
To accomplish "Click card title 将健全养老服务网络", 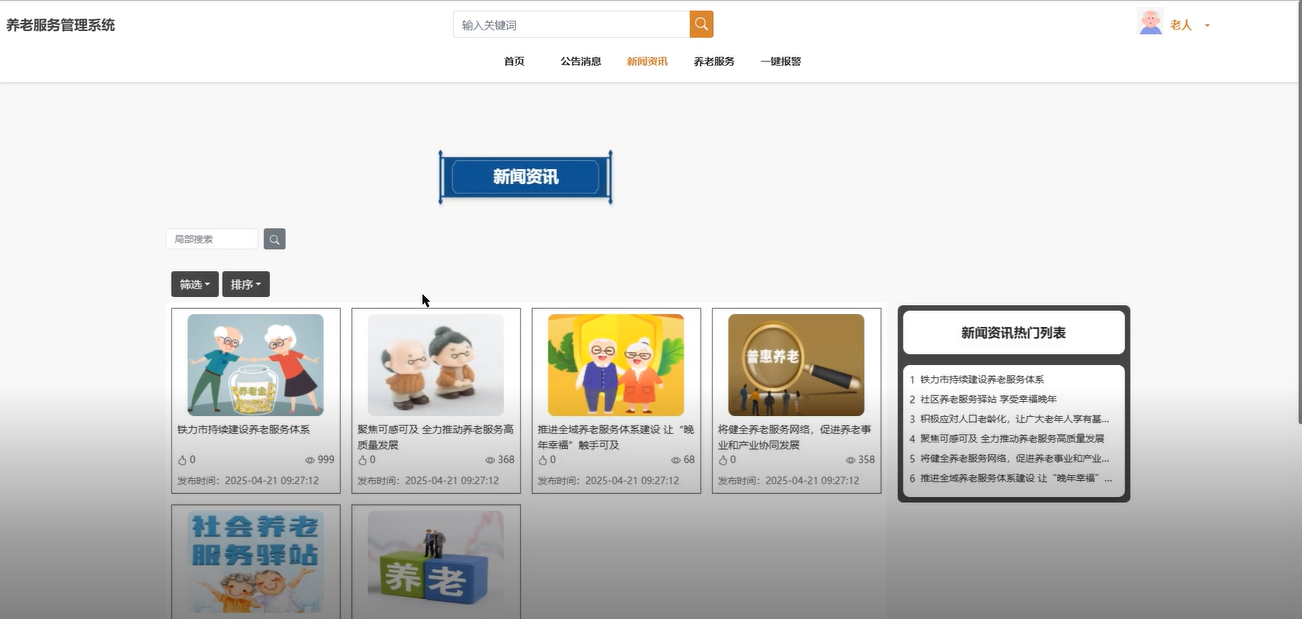I will (795, 437).
